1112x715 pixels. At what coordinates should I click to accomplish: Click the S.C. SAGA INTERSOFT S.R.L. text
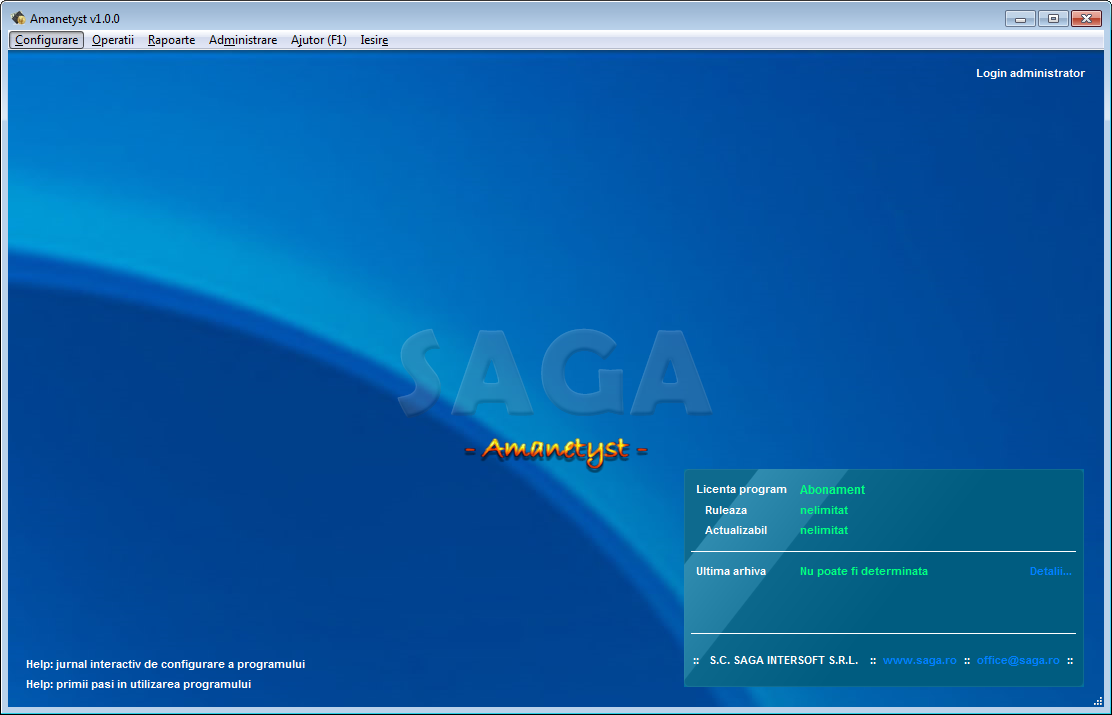click(784, 660)
